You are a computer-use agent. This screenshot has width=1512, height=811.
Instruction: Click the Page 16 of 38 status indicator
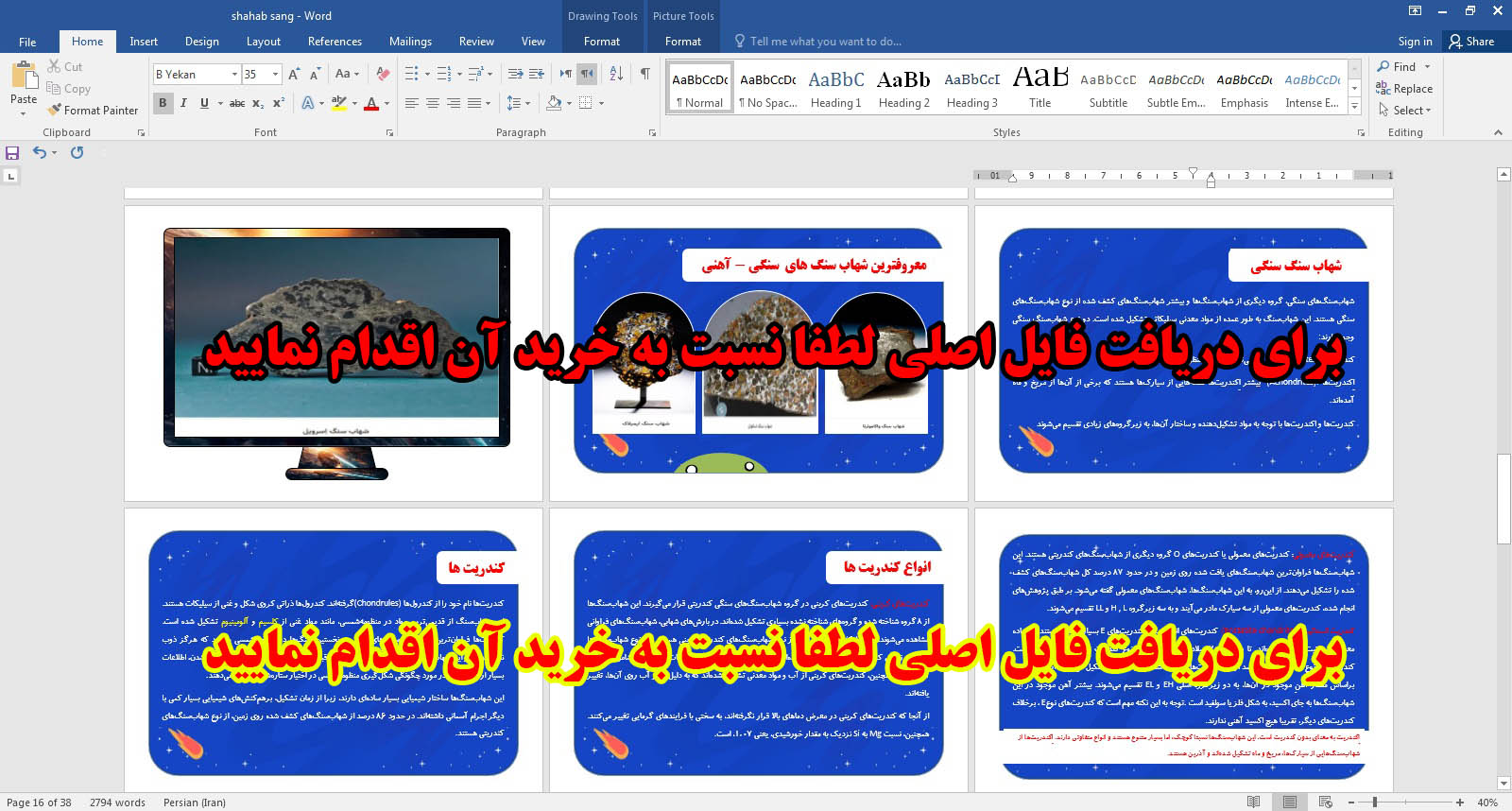(x=39, y=802)
